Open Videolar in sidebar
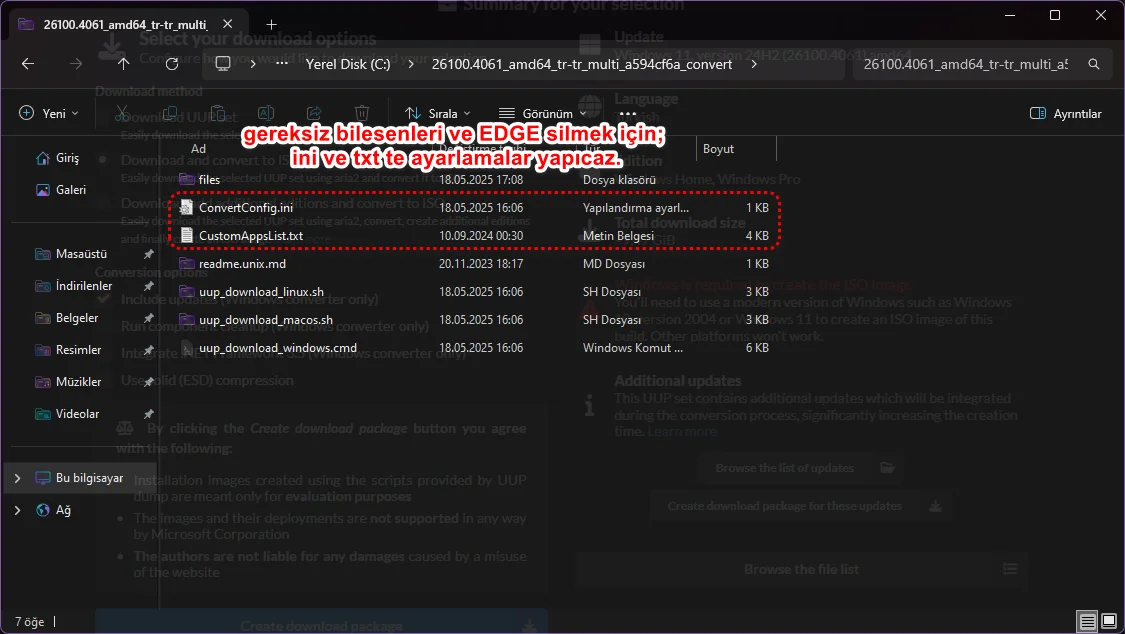The height and width of the screenshot is (634, 1125). [x=67, y=414]
